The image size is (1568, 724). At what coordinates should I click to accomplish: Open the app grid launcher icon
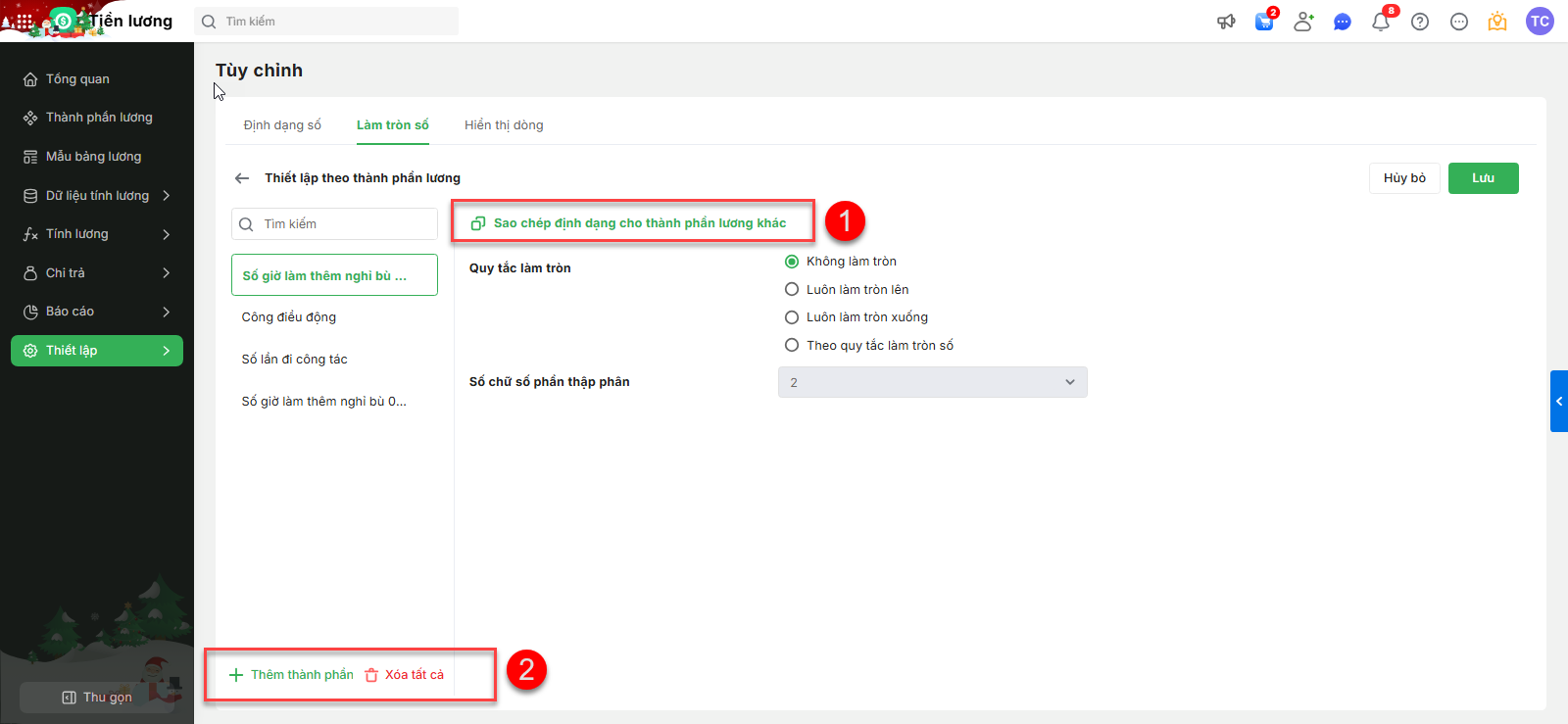click(24, 21)
